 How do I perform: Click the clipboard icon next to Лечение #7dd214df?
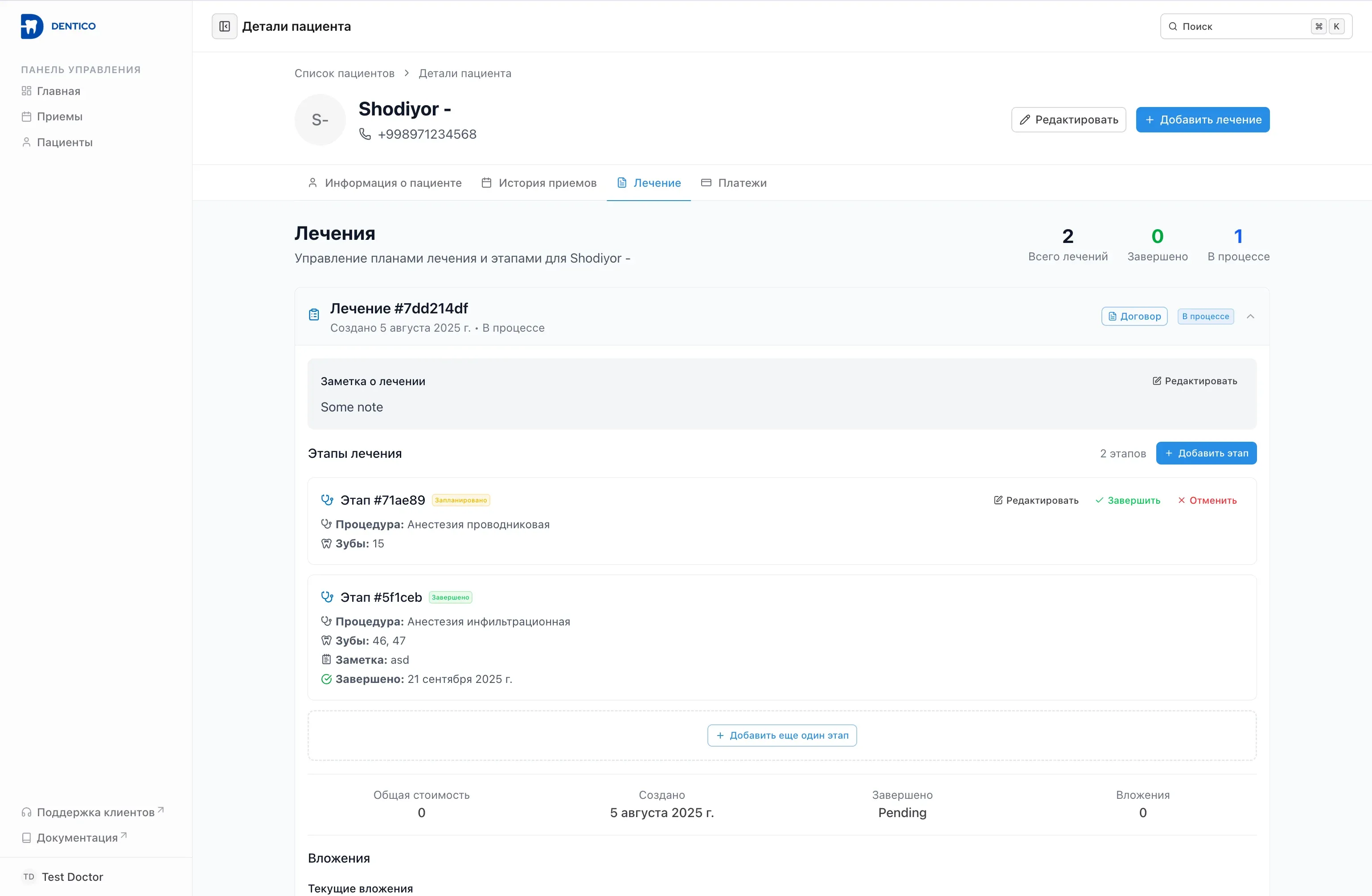(314, 314)
